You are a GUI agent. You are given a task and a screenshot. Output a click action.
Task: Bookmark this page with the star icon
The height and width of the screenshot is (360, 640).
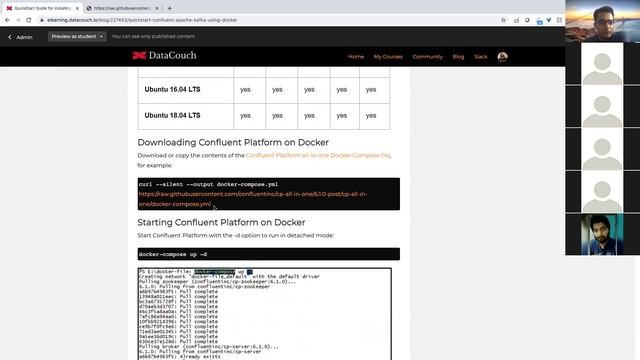click(503, 20)
